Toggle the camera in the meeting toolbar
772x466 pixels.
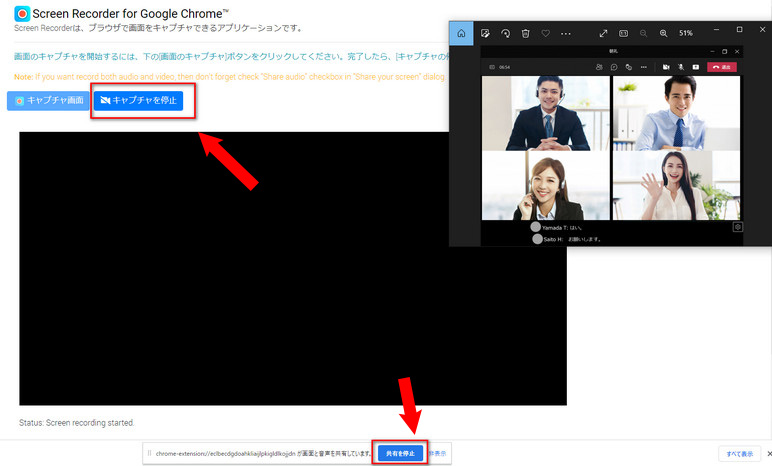pos(664,67)
